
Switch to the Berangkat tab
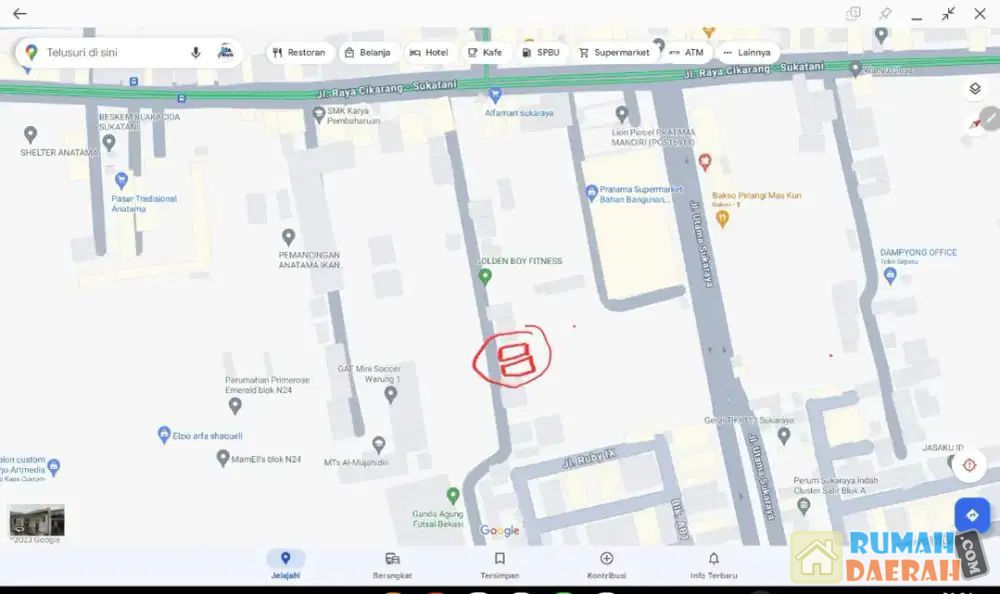coord(392,565)
